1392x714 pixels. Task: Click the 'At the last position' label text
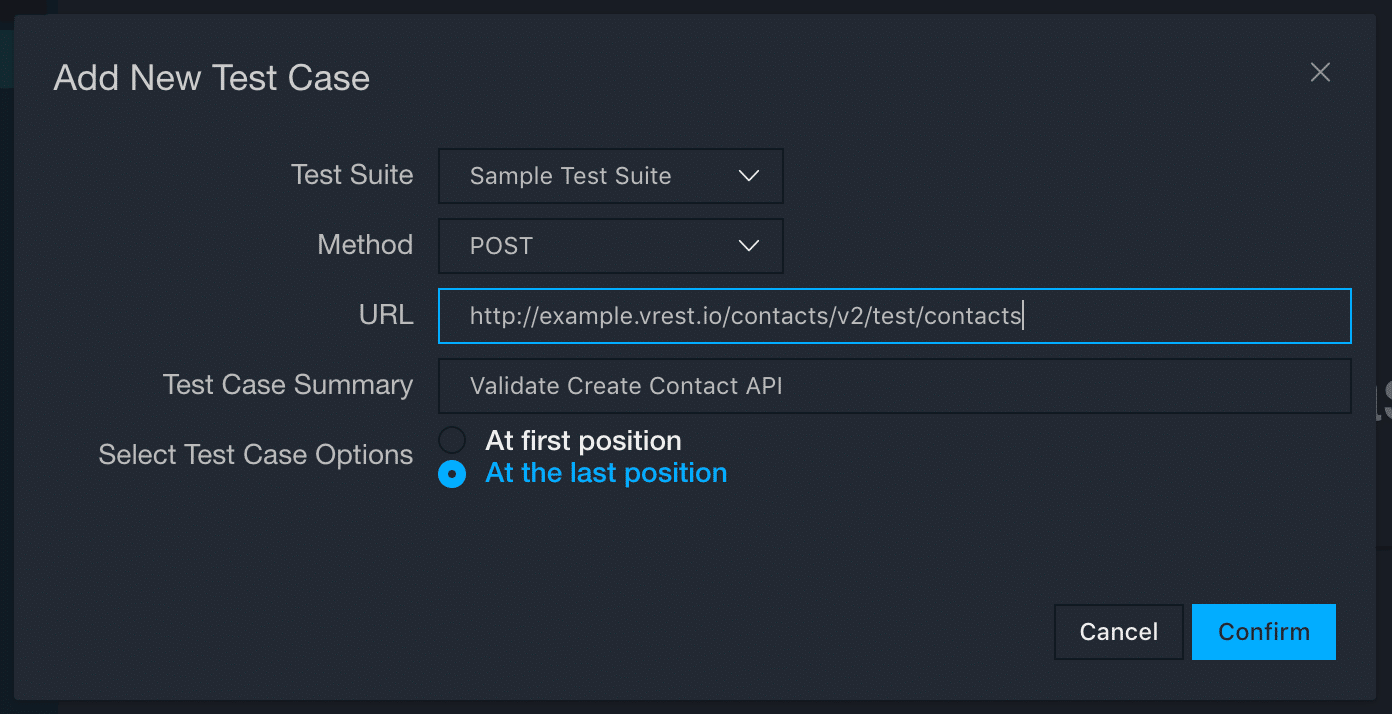pyautogui.click(x=606, y=473)
